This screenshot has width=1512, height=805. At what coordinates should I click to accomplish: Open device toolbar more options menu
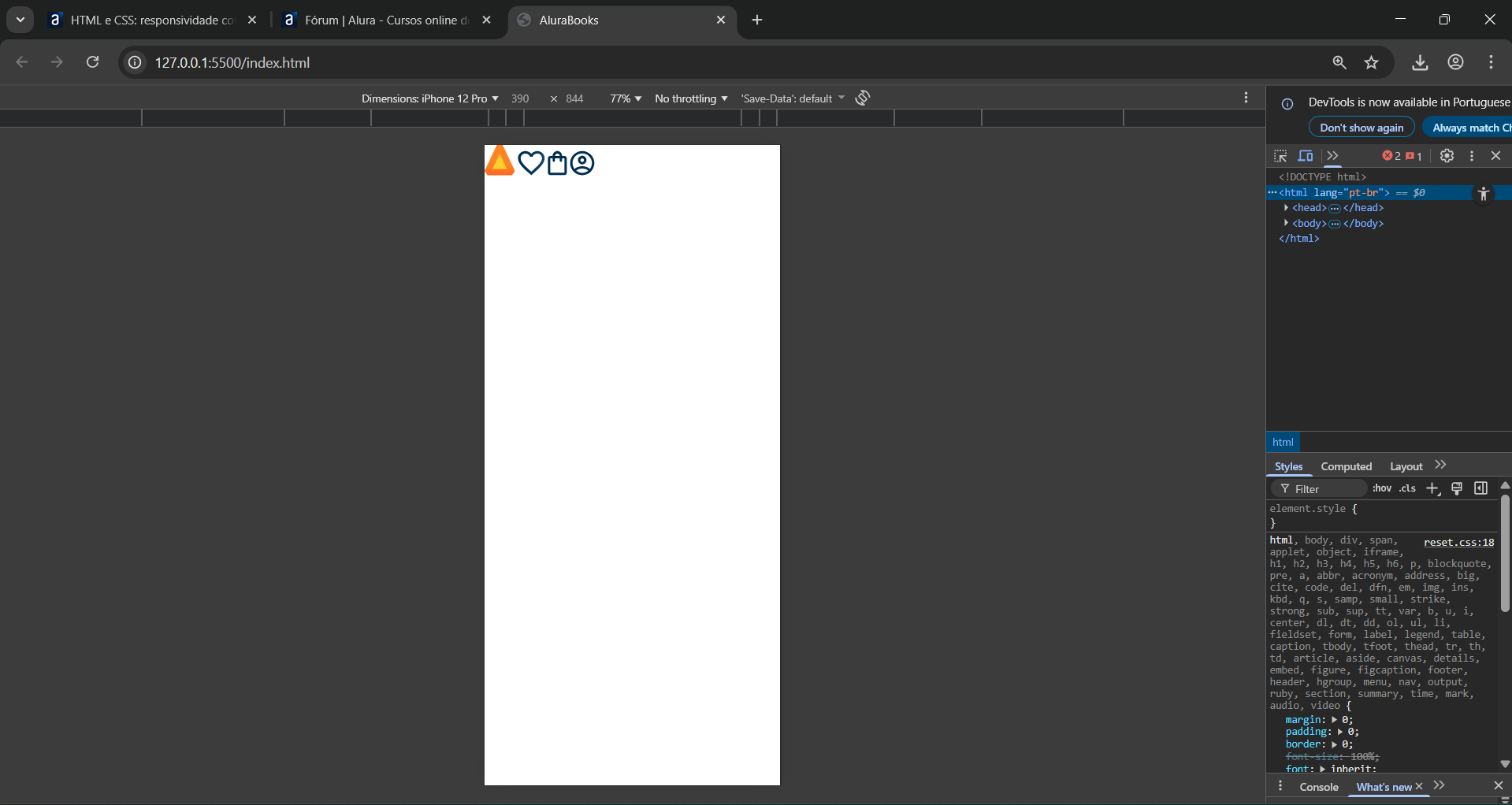[1246, 98]
